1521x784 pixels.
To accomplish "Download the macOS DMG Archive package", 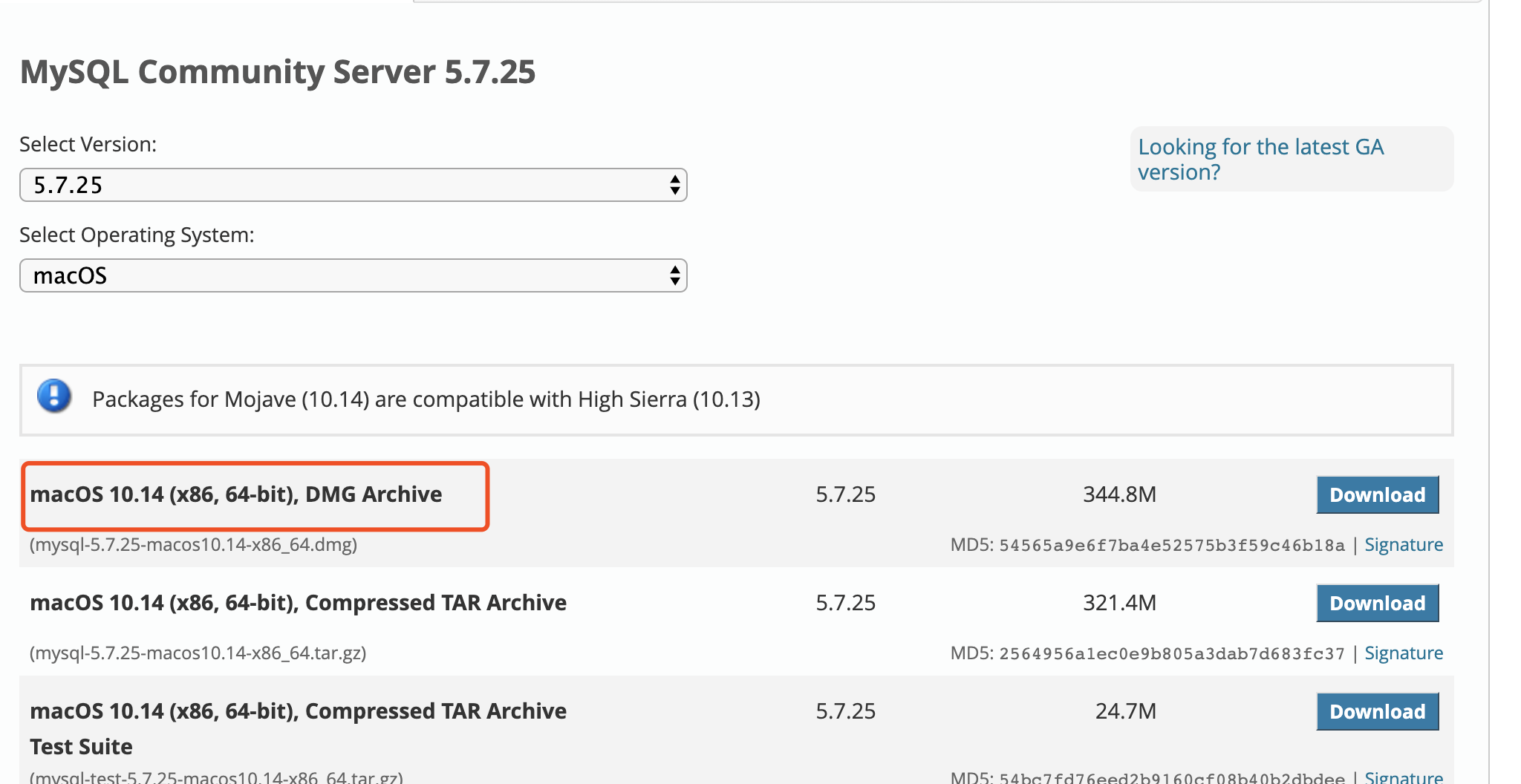I will [x=1377, y=495].
